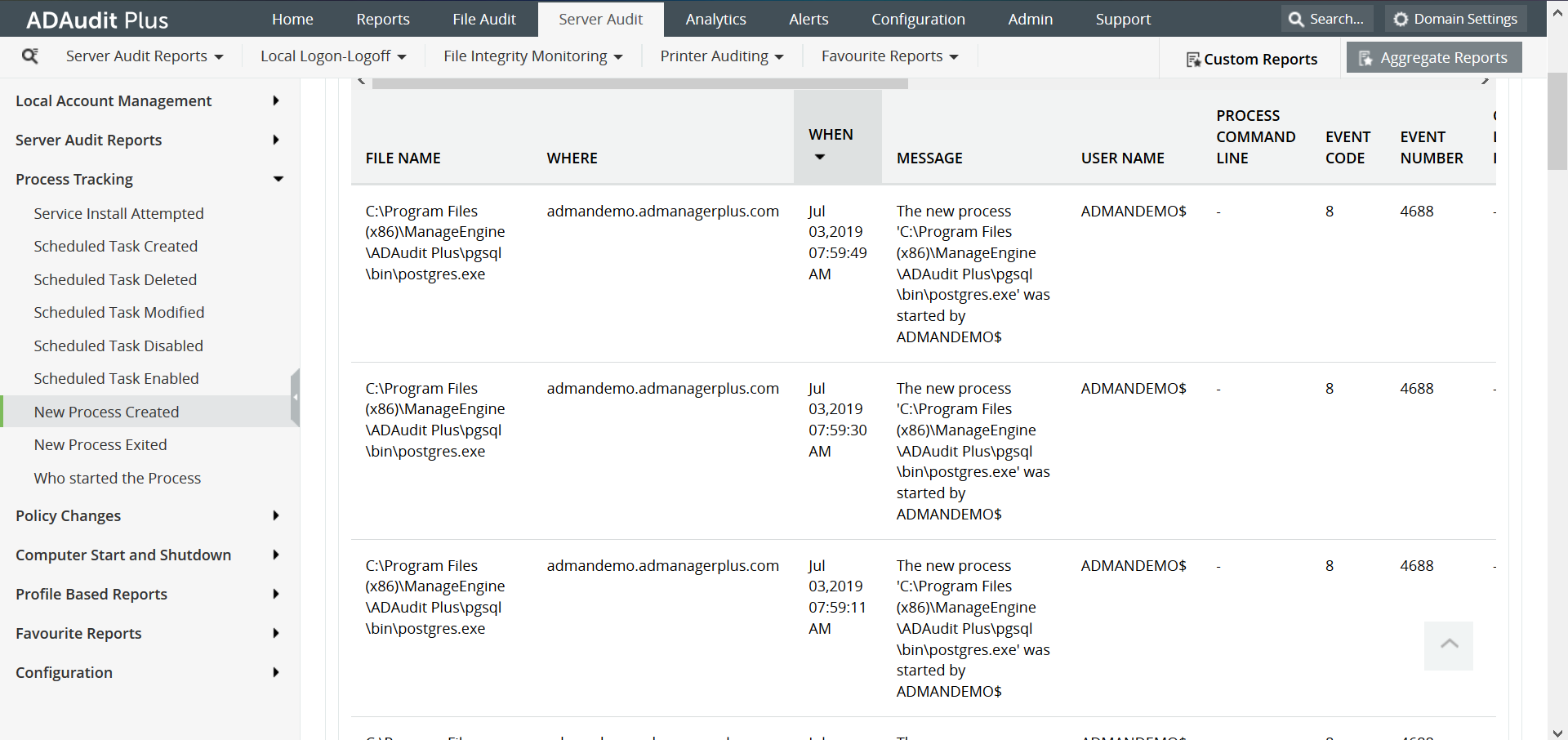The height and width of the screenshot is (740, 1568).
Task: Sort by USER NAME column header
Action: pos(1123,158)
